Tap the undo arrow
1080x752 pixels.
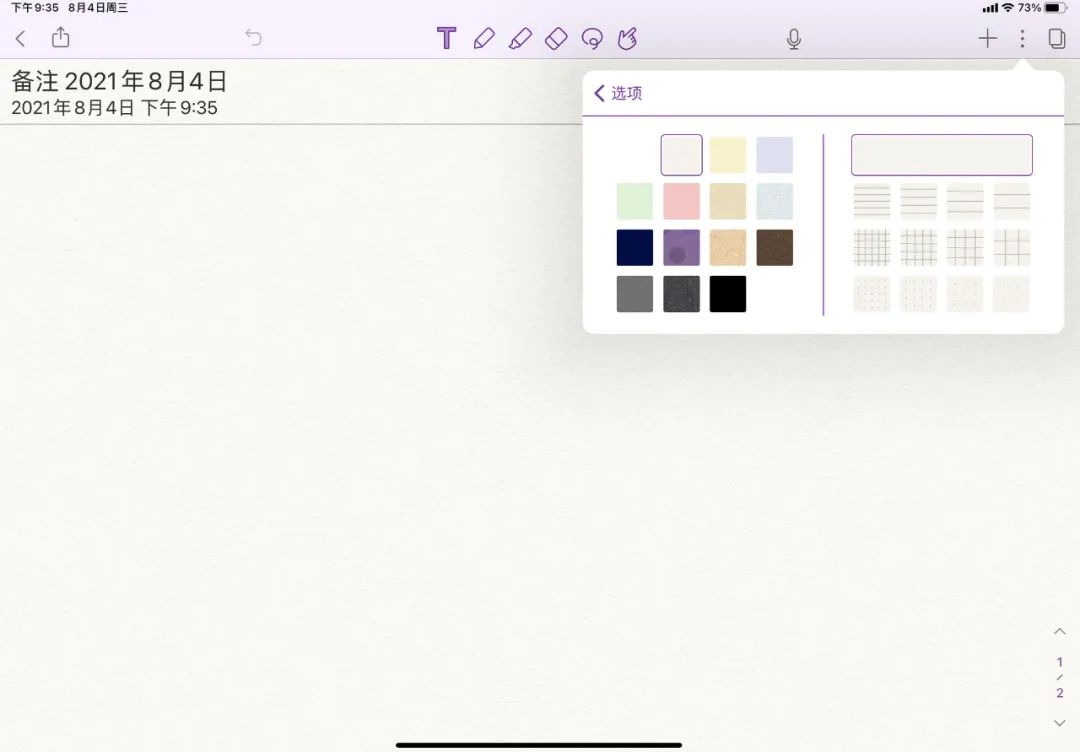point(254,38)
